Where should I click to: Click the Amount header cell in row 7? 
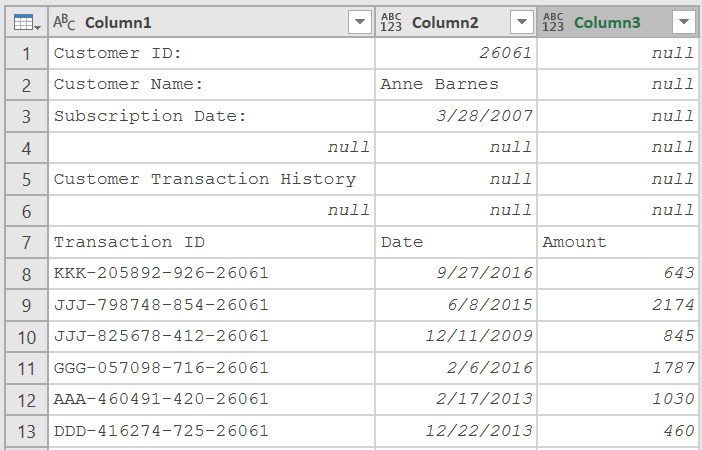coord(618,243)
